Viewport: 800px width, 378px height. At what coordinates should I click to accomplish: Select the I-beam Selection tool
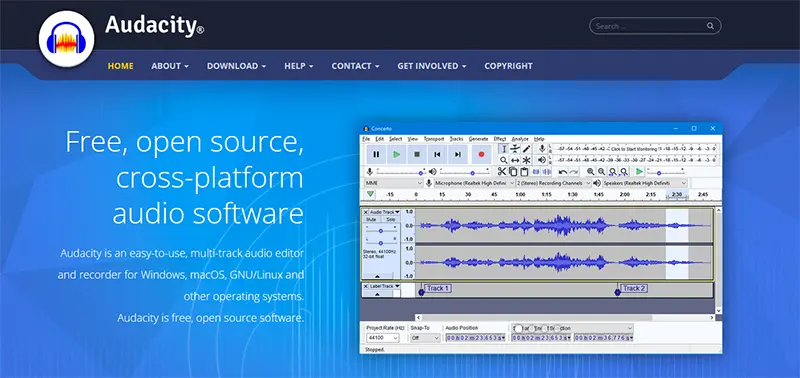click(x=504, y=148)
